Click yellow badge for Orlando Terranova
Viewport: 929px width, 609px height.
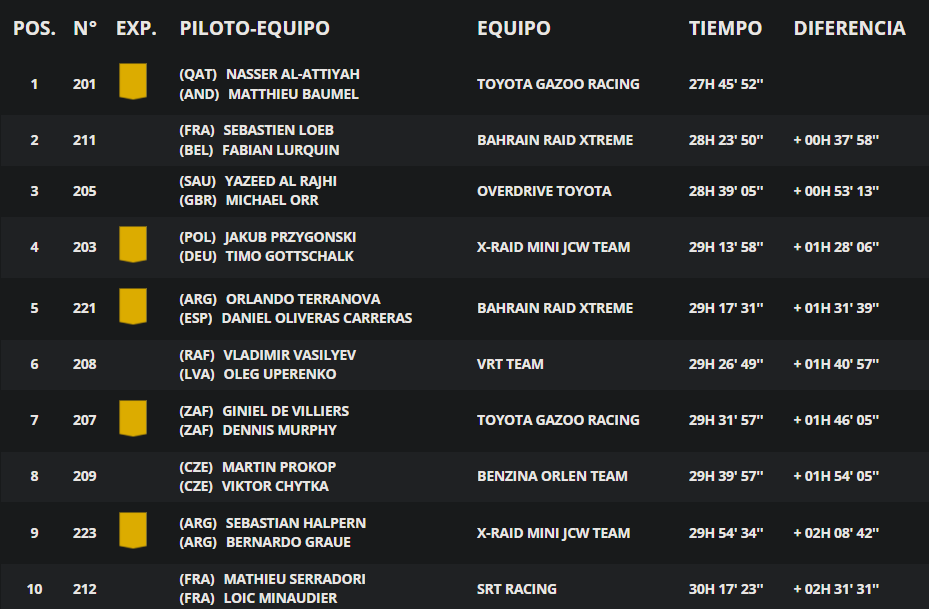(x=133, y=306)
